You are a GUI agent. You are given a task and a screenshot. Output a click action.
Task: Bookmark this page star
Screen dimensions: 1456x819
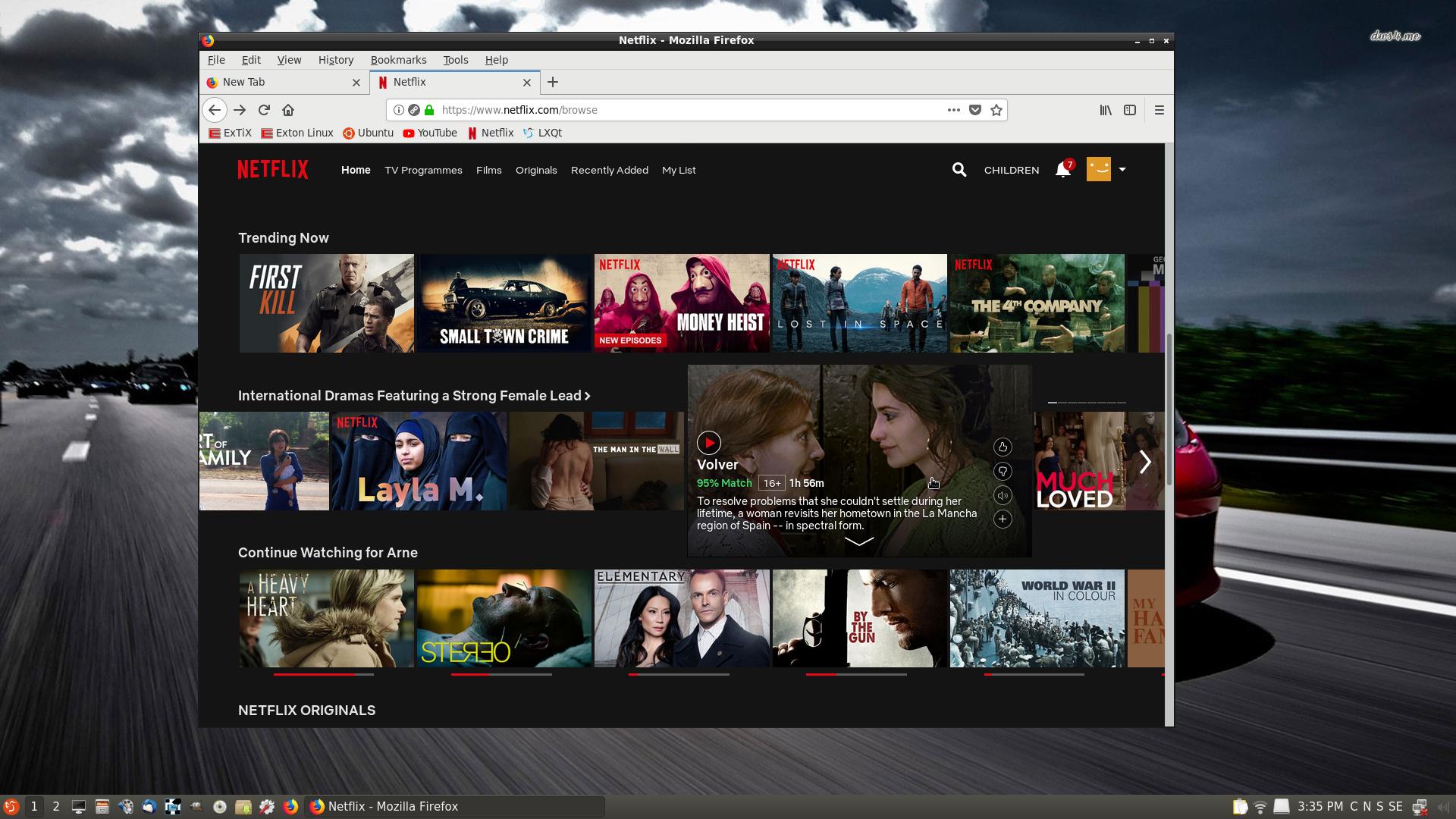tap(996, 110)
